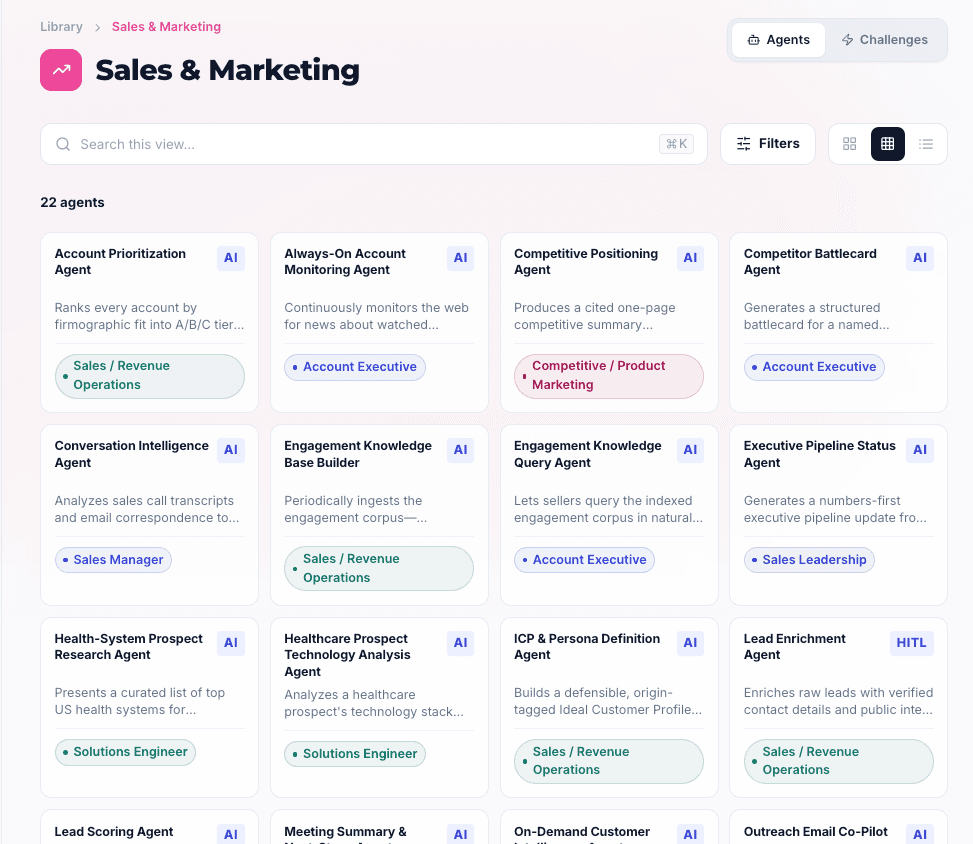This screenshot has width=973, height=844.
Task: Open Conversation Intelligence Agent title
Action: pyautogui.click(x=132, y=454)
